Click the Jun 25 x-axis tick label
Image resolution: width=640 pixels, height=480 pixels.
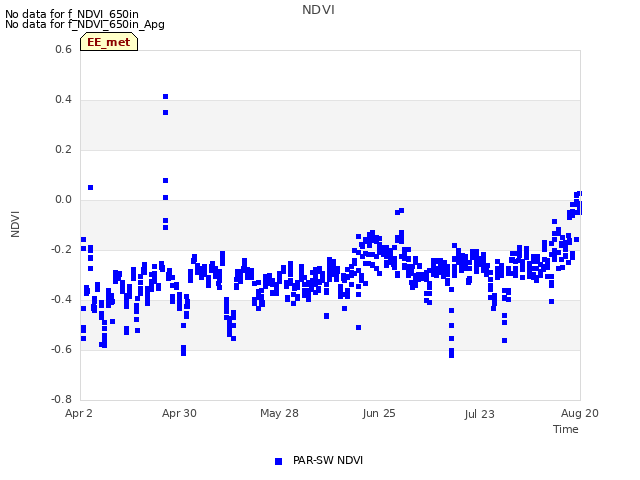[x=379, y=413]
